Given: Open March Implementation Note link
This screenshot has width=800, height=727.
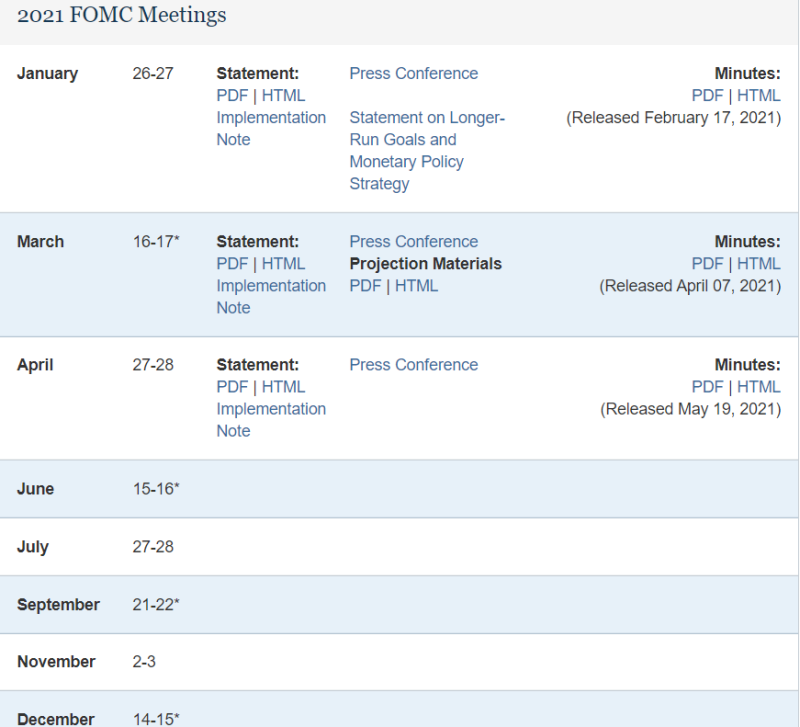Looking at the screenshot, I should tap(270, 286).
